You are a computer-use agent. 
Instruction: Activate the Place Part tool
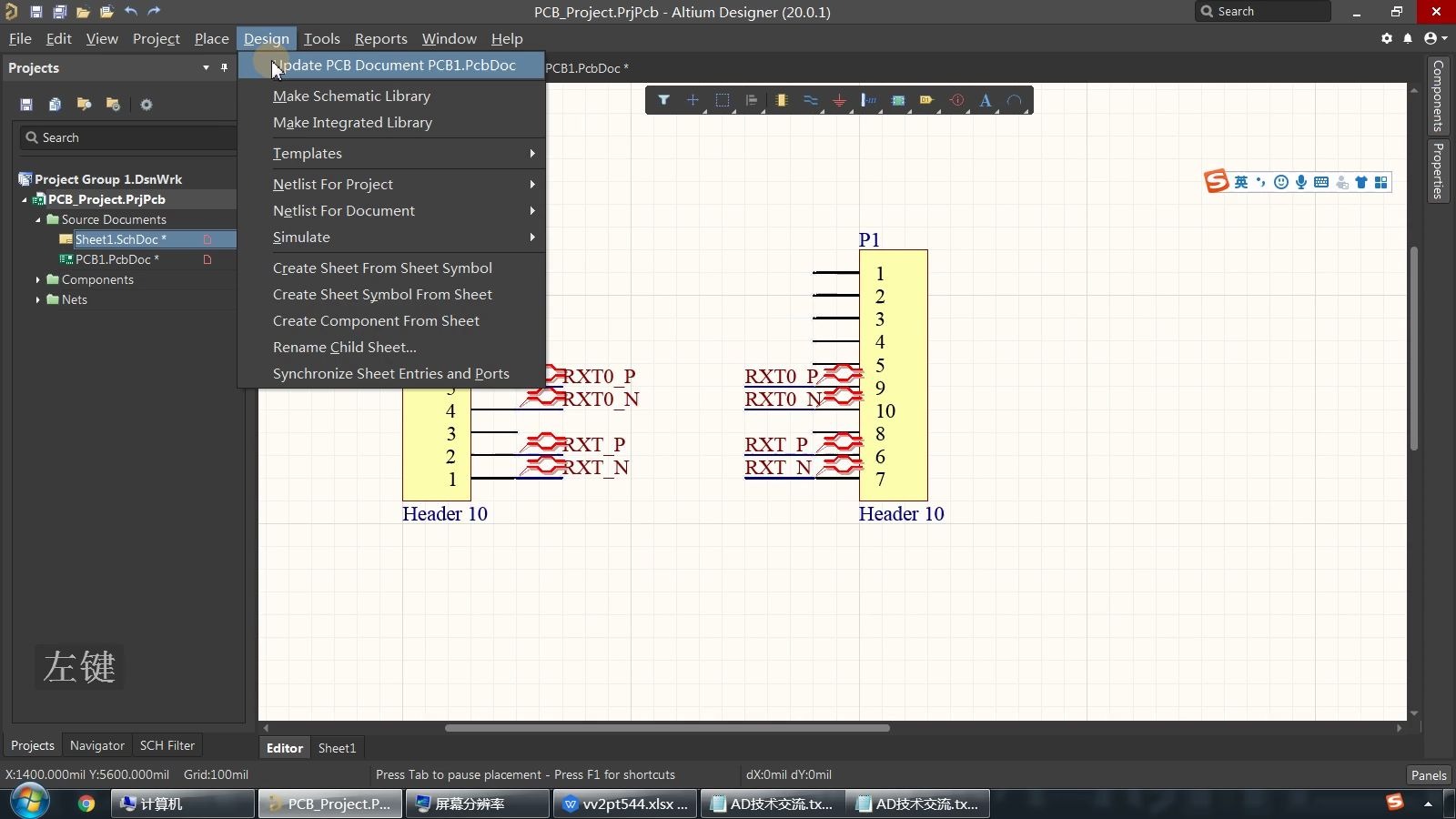pyautogui.click(x=782, y=100)
